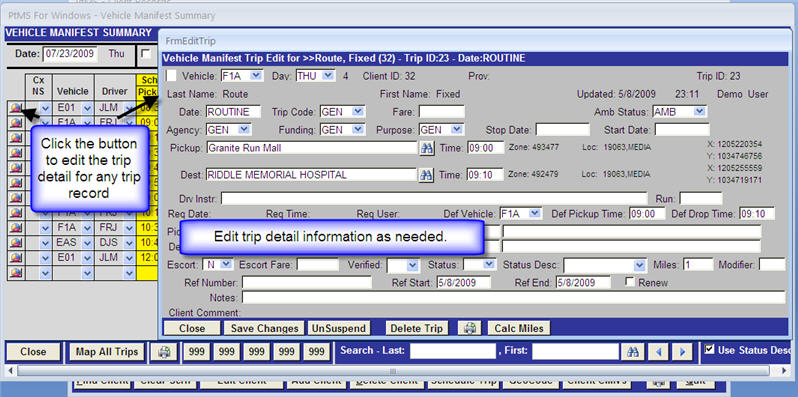Click the Start Date field

(x=682, y=130)
